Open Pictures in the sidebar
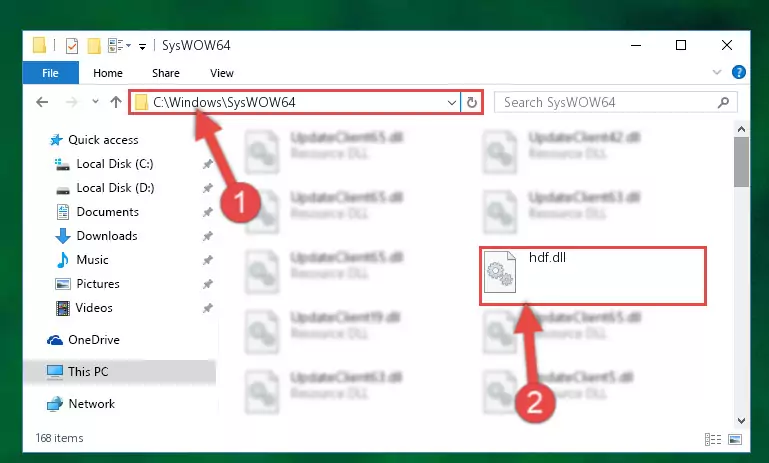The width and height of the screenshot is (769, 463). pos(98,284)
